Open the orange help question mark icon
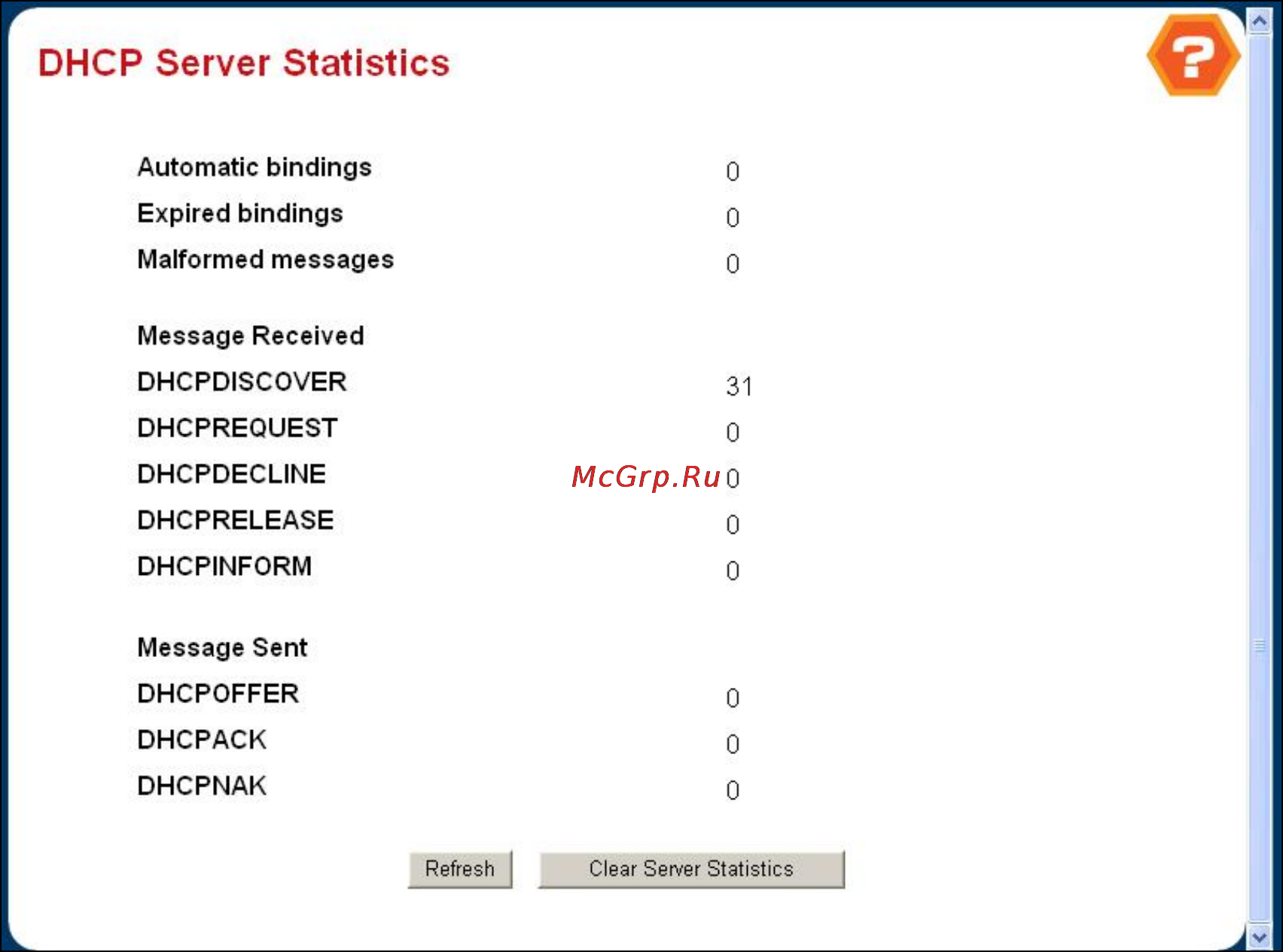The height and width of the screenshot is (952, 1283). (x=1193, y=56)
